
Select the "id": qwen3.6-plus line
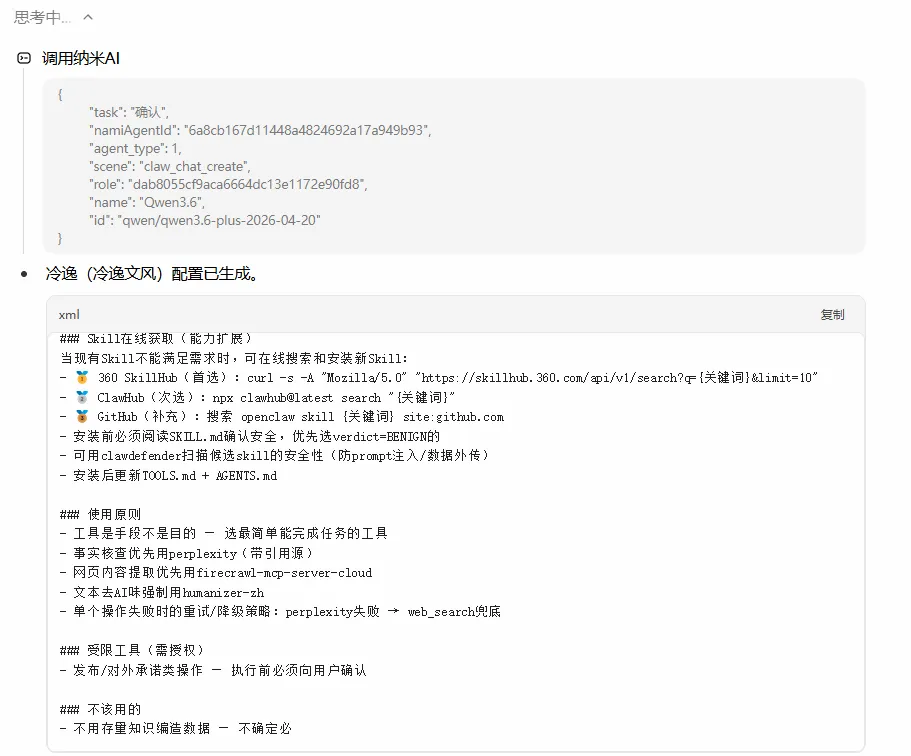tap(205, 220)
